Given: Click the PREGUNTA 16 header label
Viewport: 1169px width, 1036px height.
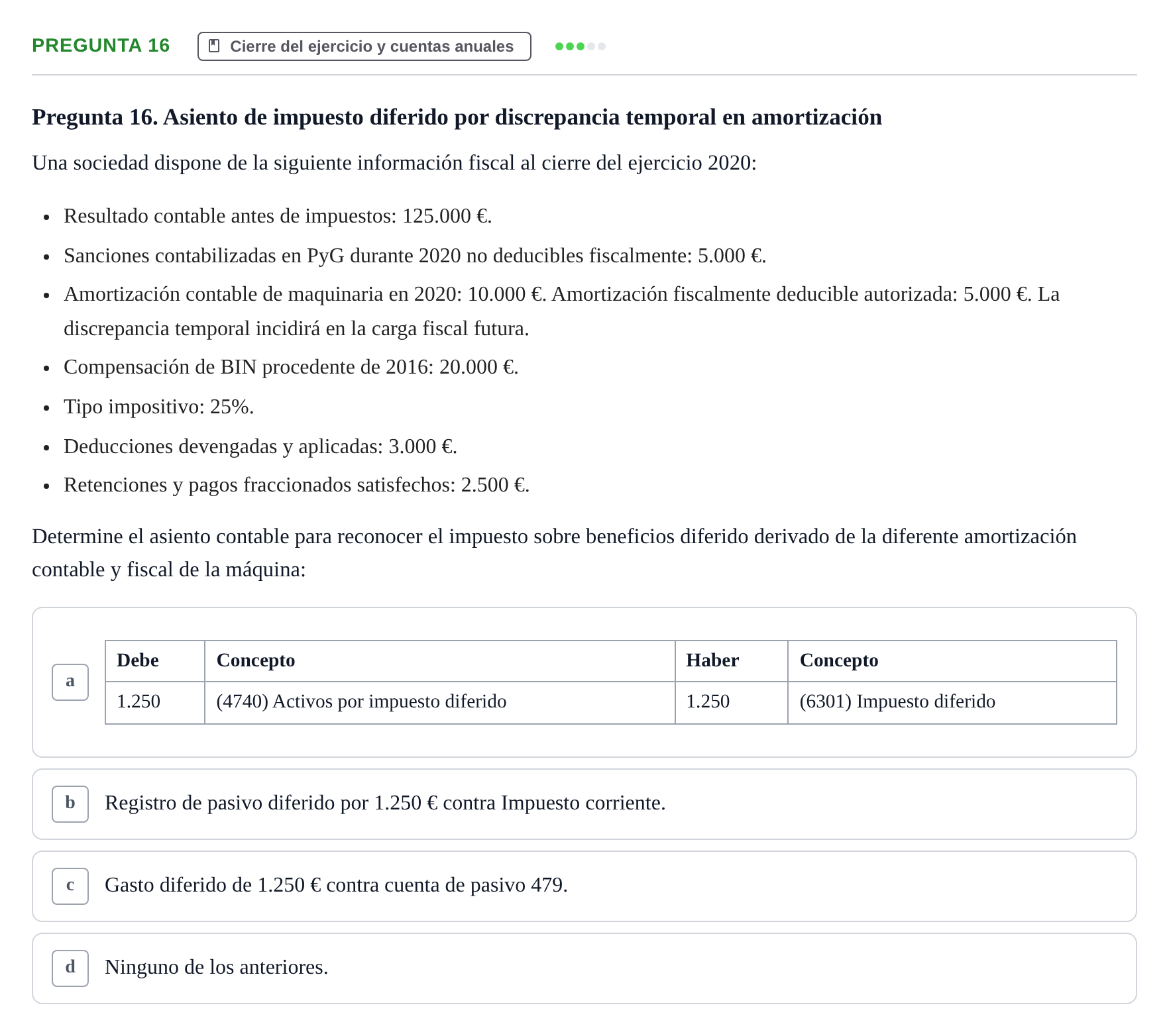Looking at the screenshot, I should point(101,46).
